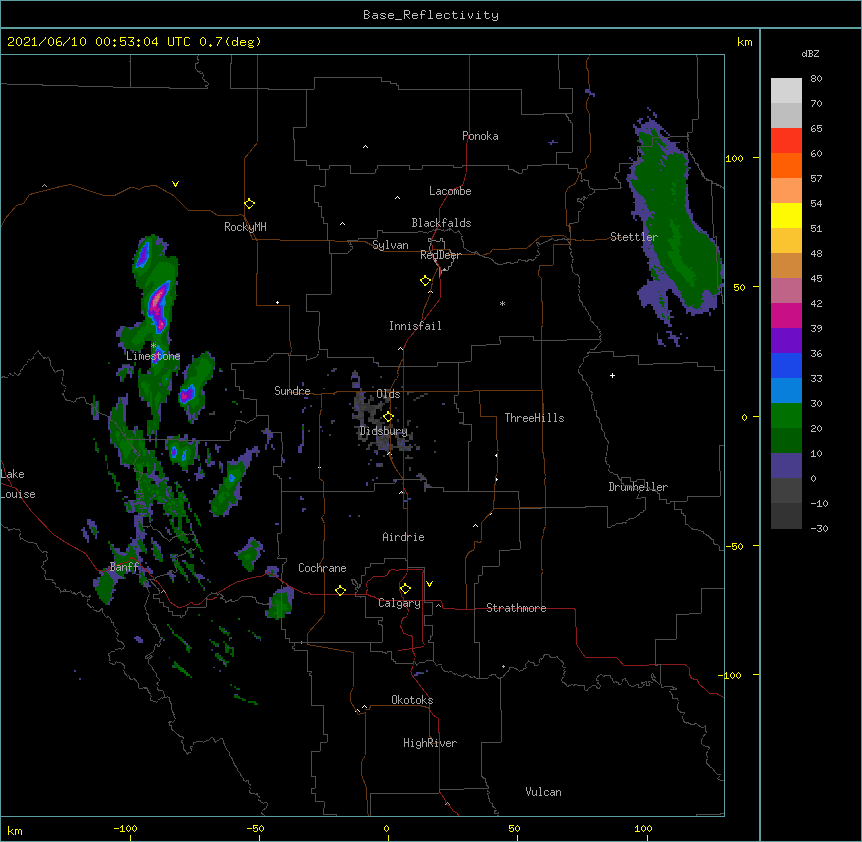Click the strong echo core north of Limestone

pos(158,307)
